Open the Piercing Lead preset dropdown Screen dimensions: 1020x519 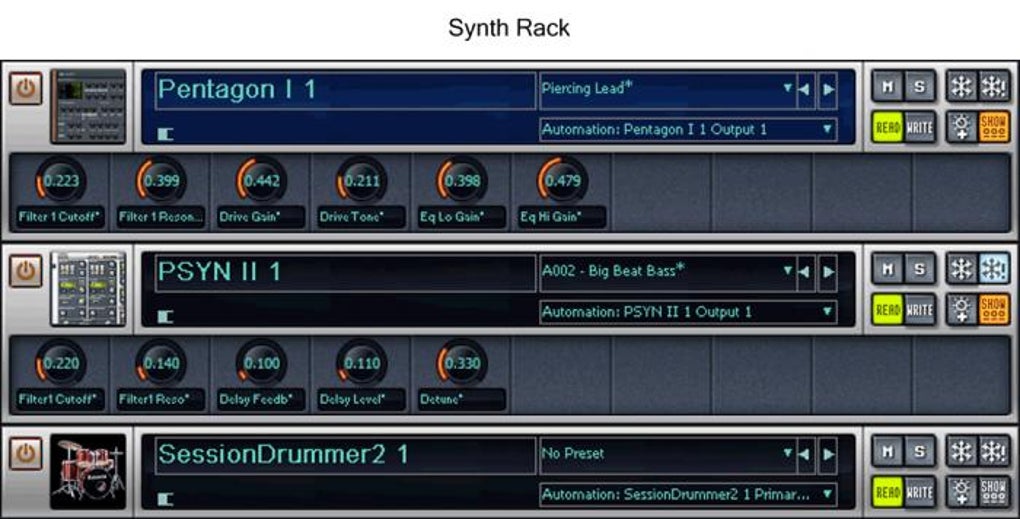point(667,89)
